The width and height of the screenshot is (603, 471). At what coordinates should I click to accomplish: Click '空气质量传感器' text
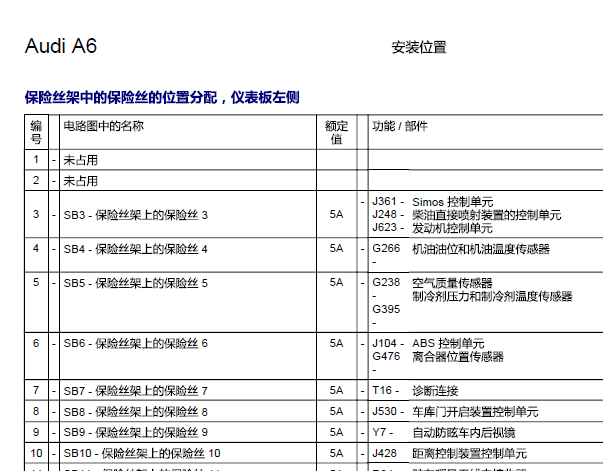tap(452, 283)
